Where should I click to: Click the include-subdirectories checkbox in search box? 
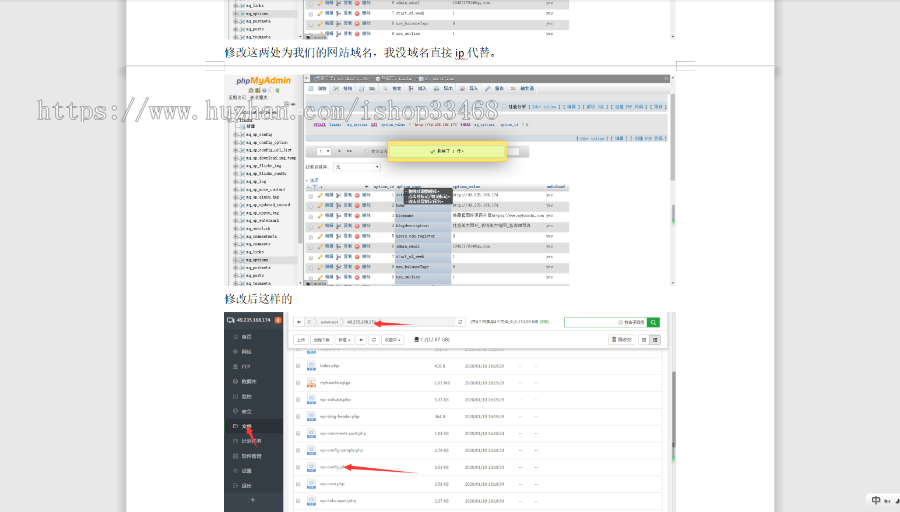coord(620,323)
